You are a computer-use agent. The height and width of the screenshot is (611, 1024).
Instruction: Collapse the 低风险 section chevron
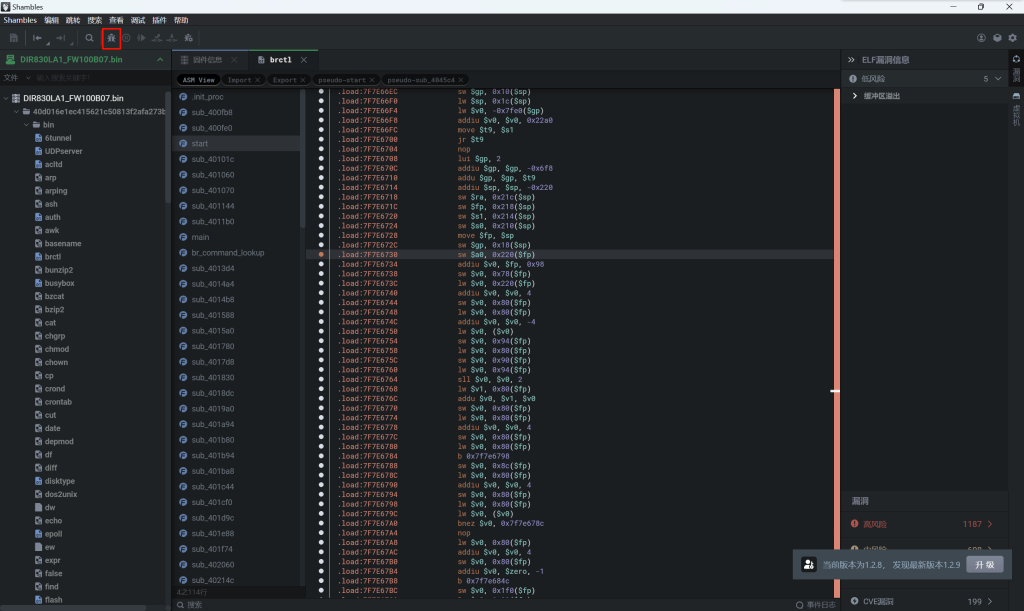(997, 78)
